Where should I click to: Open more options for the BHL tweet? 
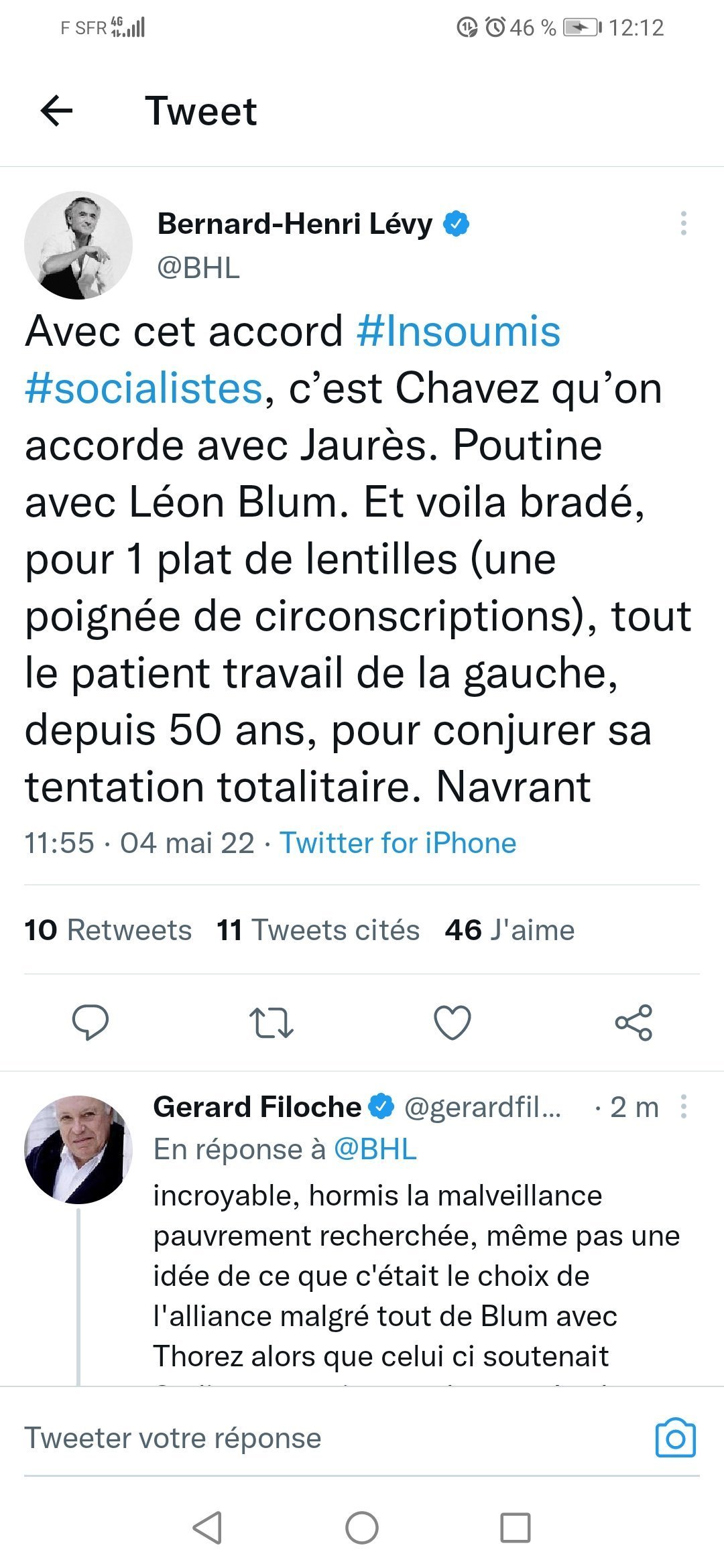pos(683,223)
